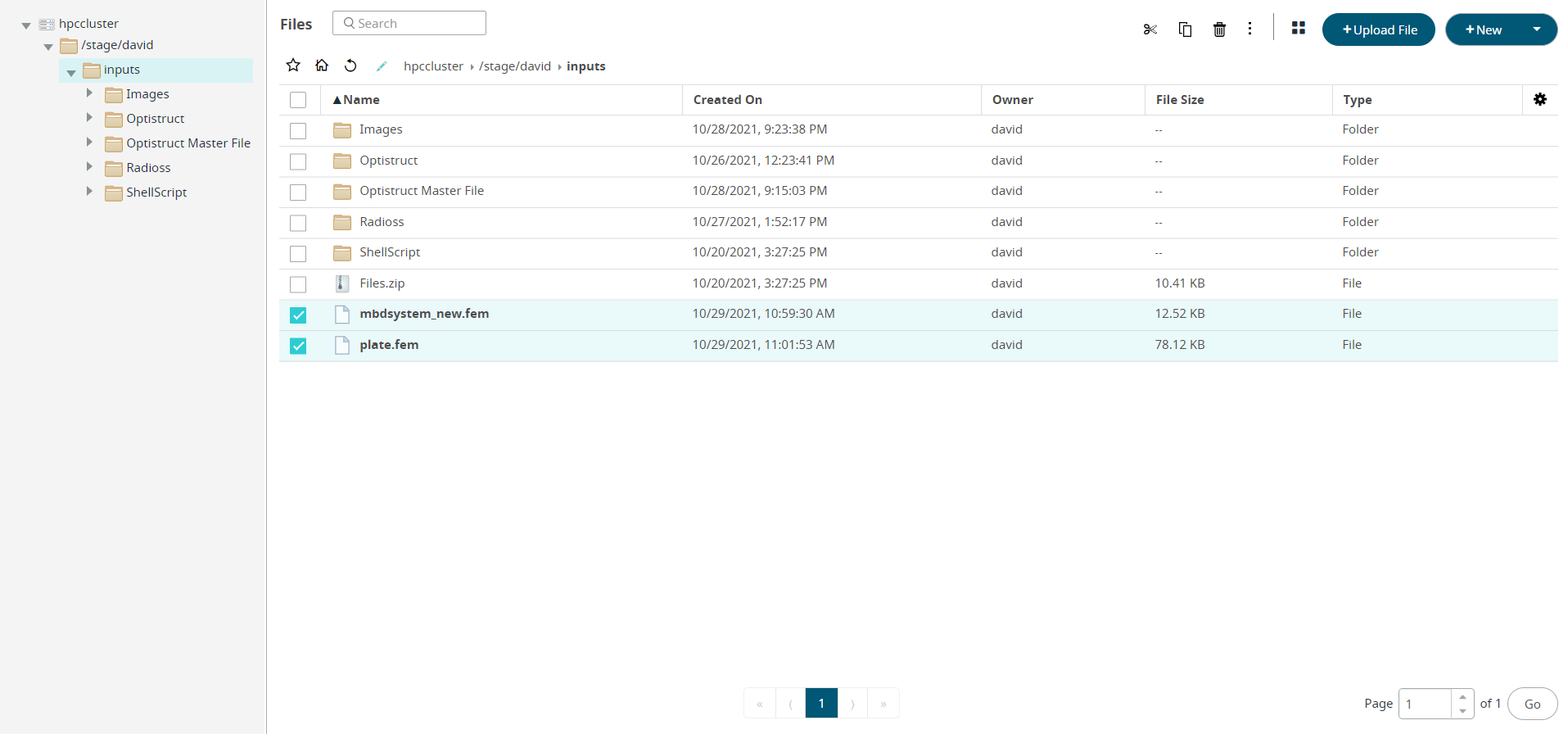Click the last page double-arrow button
Image resolution: width=1568 pixels, height=734 pixels.
[883, 703]
